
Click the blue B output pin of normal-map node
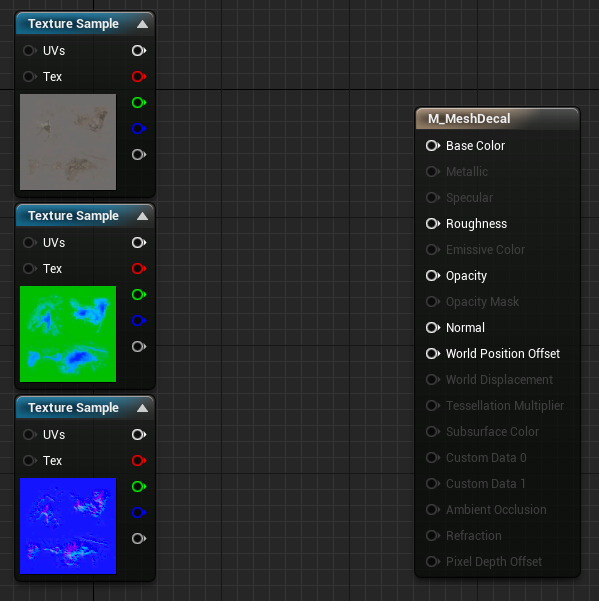pyautogui.click(x=139, y=512)
